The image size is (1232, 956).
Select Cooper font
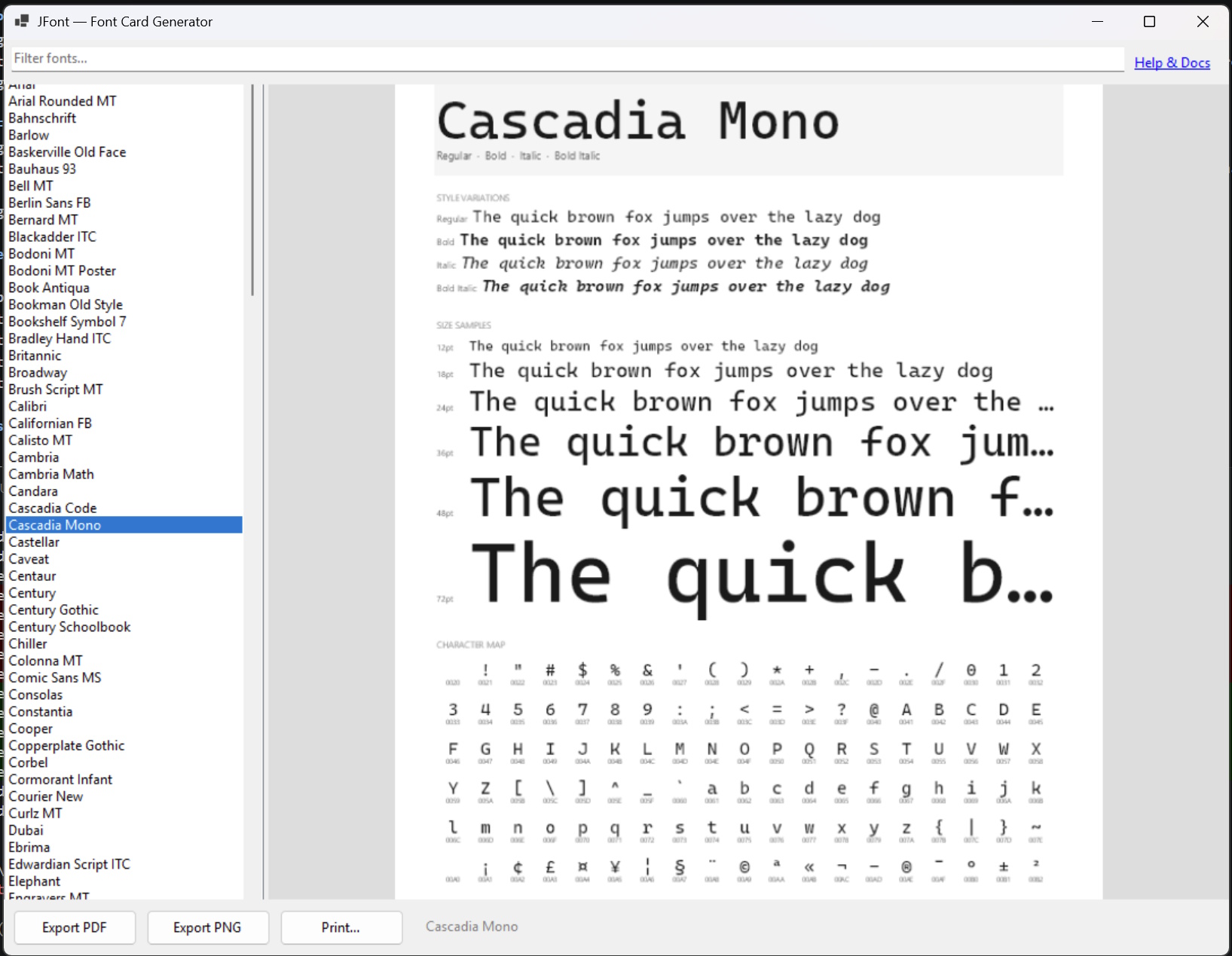(124, 728)
